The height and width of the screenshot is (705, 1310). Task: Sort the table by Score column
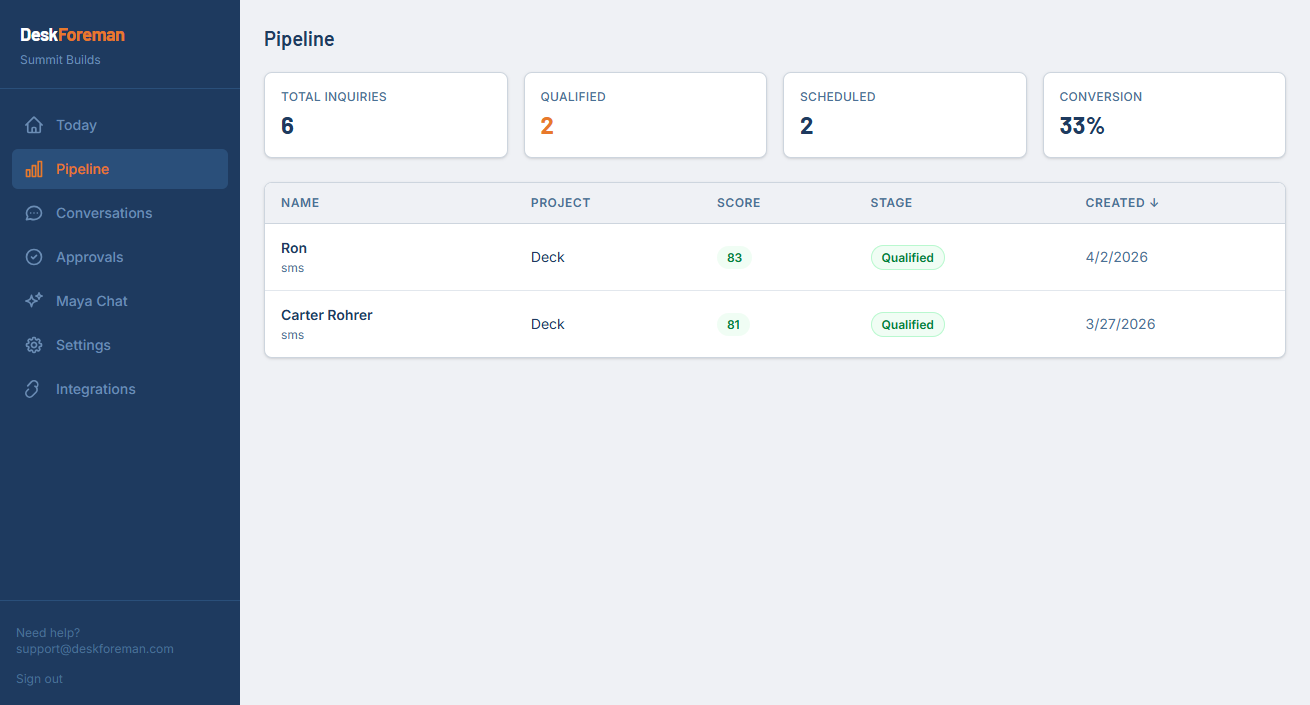tap(738, 203)
